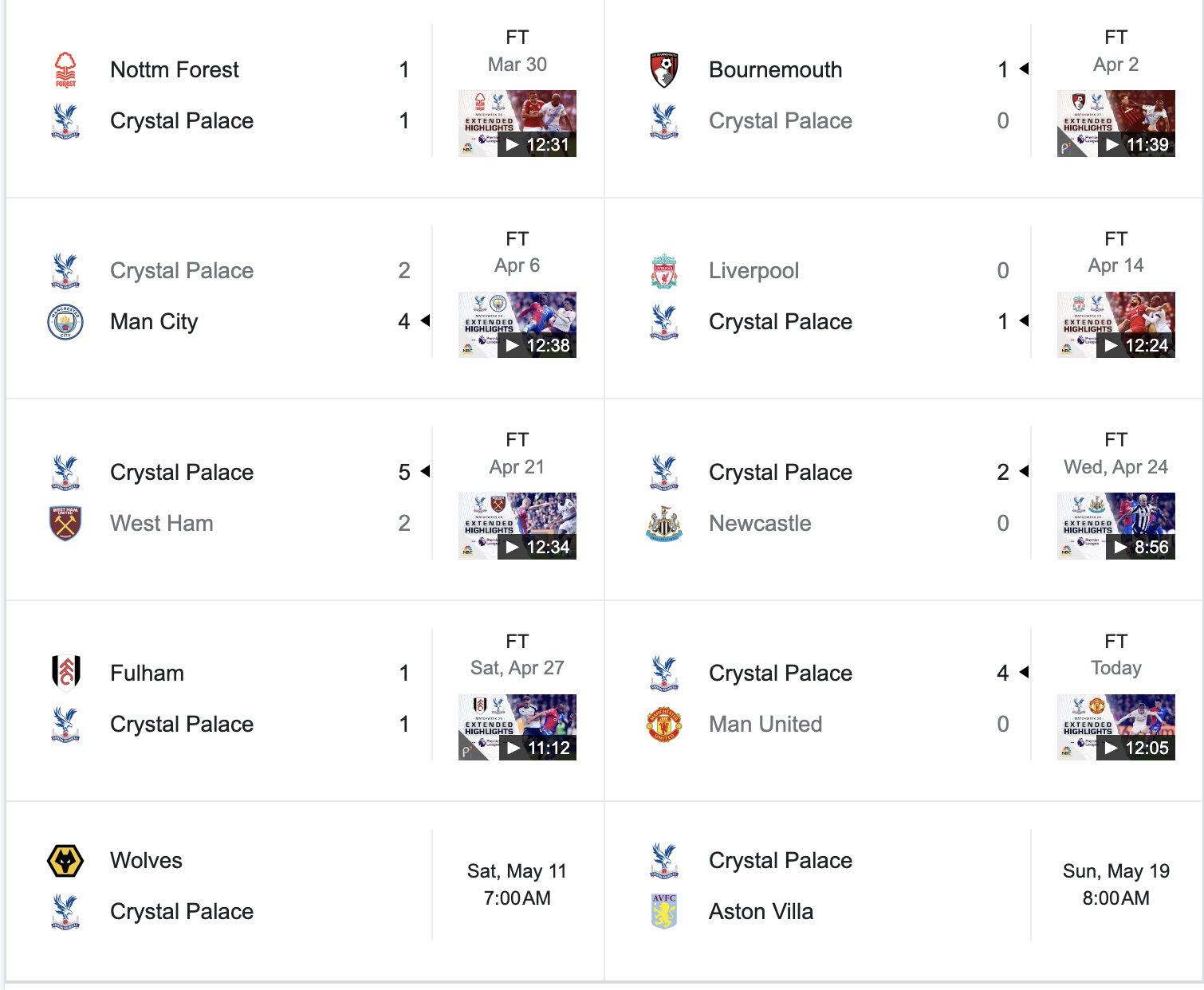The width and height of the screenshot is (1204, 990).
Task: Open the Crystal Palace 5-2 West Ham match
Action: pyautogui.click(x=305, y=498)
